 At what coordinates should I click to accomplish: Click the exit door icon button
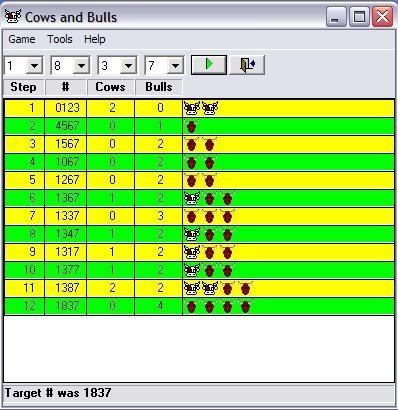[247, 65]
